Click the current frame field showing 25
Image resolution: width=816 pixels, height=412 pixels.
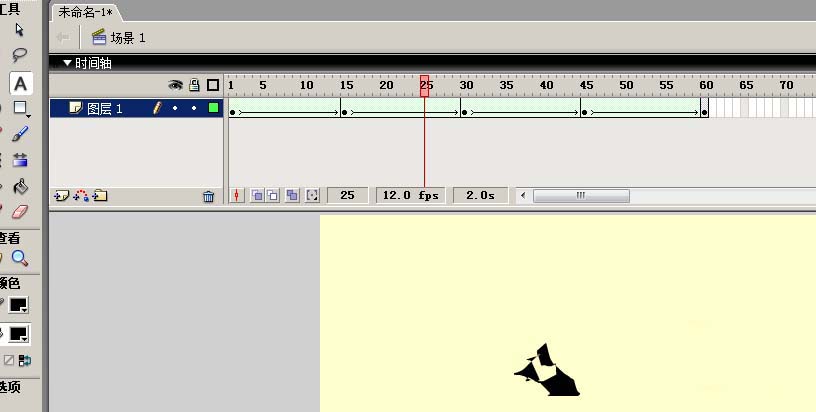pyautogui.click(x=347, y=196)
